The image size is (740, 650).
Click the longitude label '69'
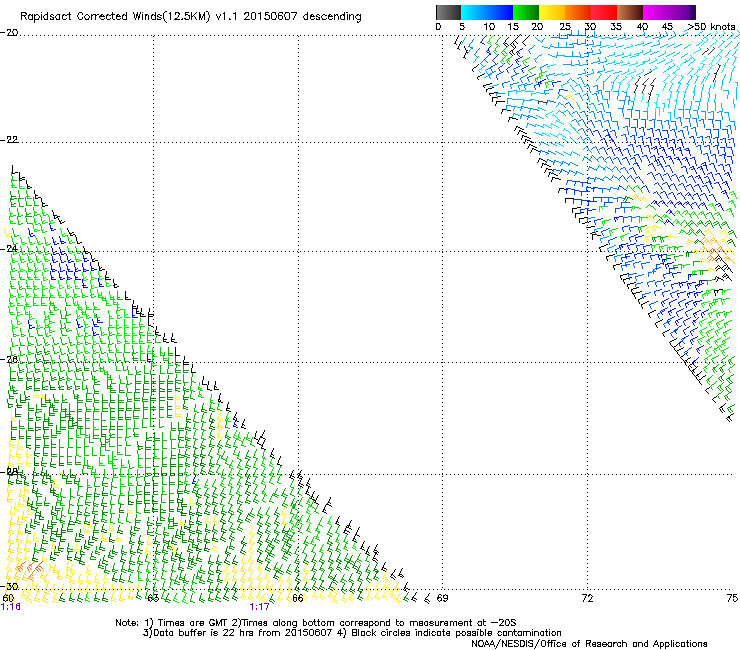[442, 599]
